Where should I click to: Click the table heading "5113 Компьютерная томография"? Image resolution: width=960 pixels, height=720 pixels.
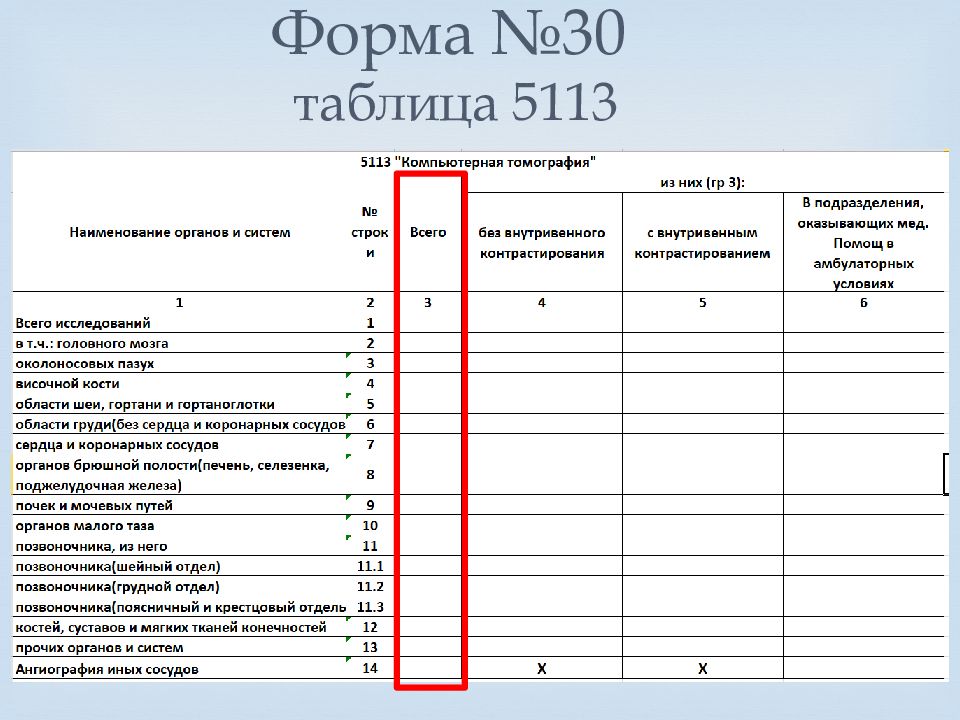click(x=477, y=161)
